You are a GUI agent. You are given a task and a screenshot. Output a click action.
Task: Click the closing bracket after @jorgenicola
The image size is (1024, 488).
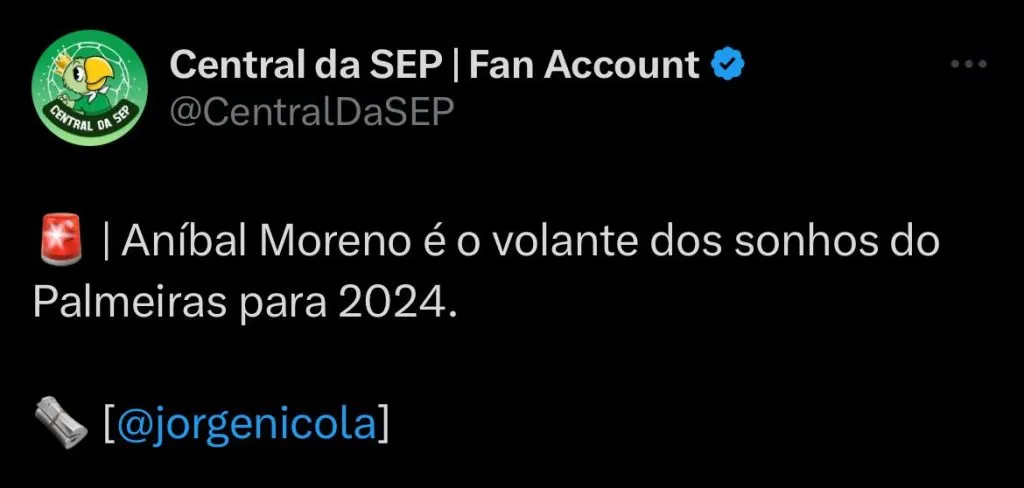pos(382,423)
